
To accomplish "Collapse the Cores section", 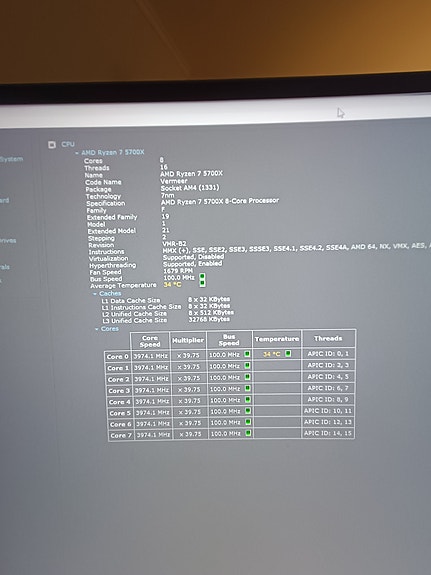I will pyautogui.click(x=97, y=329).
